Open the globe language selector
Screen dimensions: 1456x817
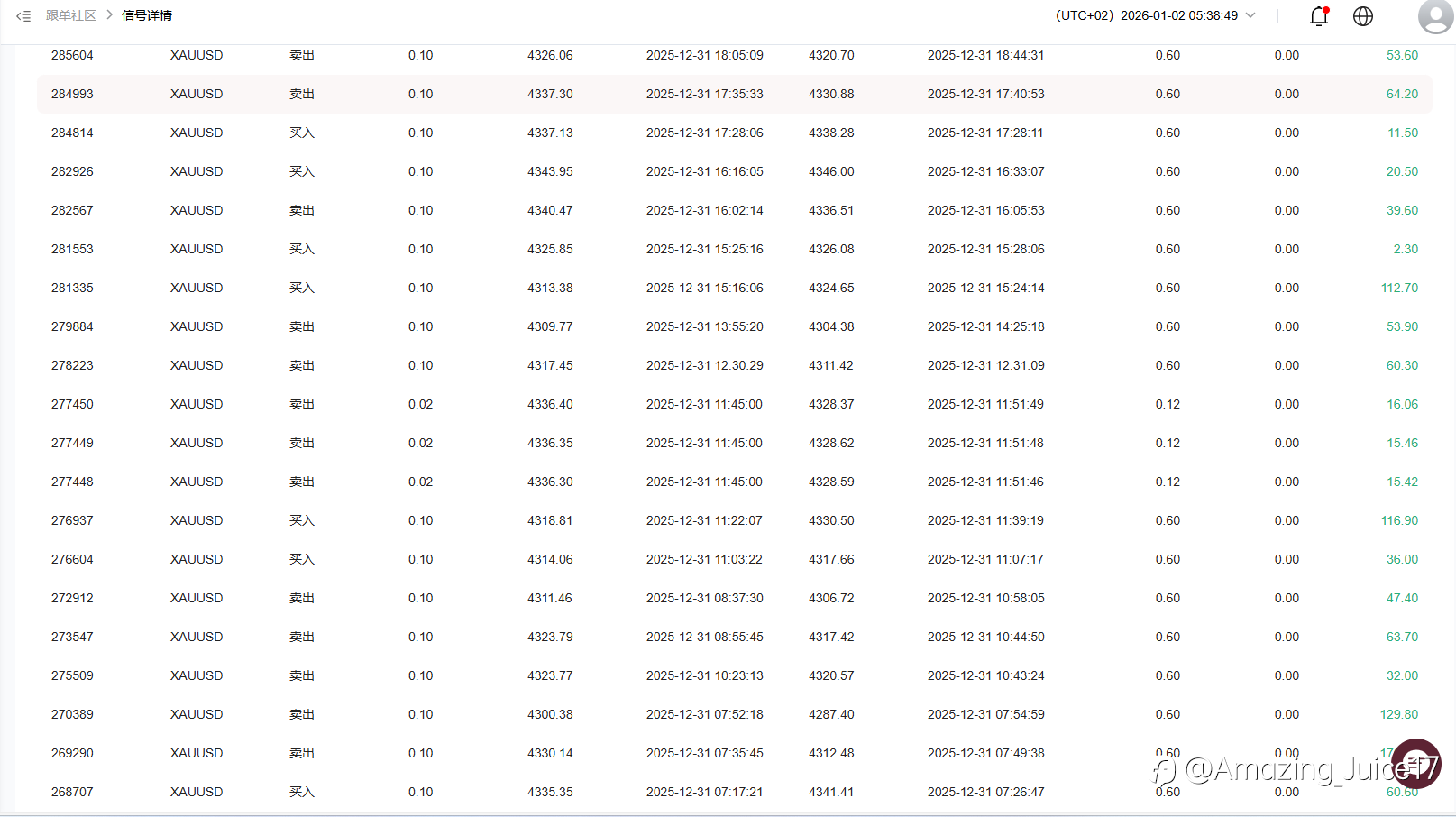click(1363, 16)
